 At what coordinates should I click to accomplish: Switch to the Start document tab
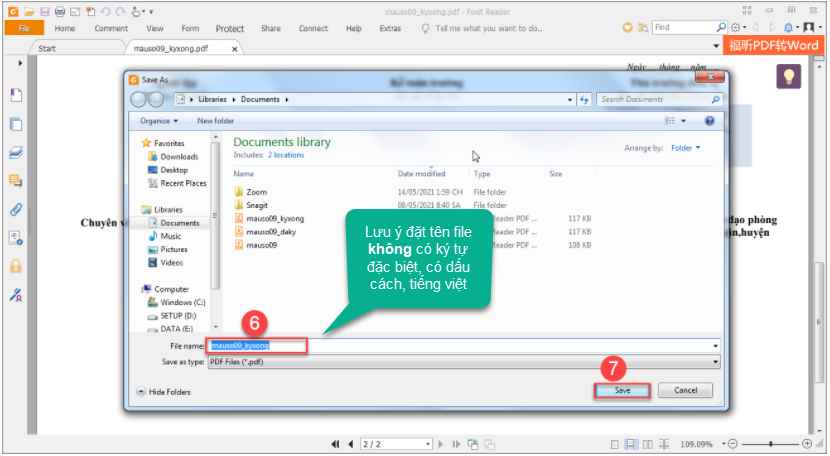47,48
